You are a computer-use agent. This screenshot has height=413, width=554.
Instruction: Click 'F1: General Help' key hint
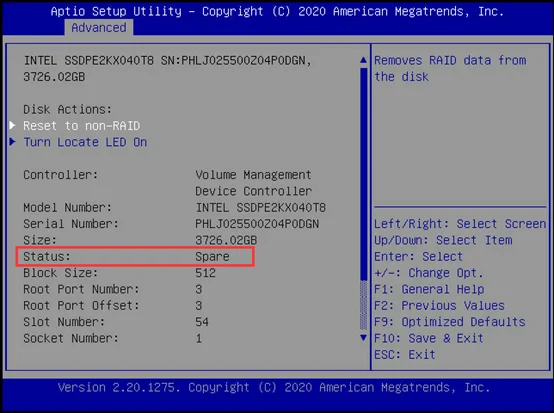(429, 289)
